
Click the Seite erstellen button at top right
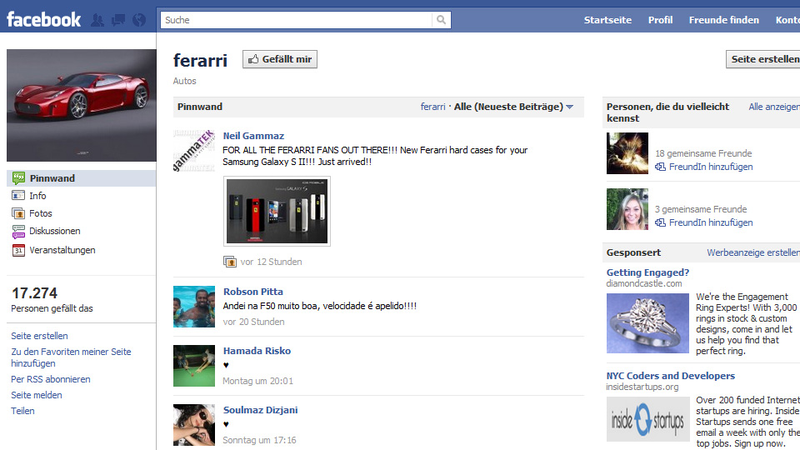(x=763, y=59)
